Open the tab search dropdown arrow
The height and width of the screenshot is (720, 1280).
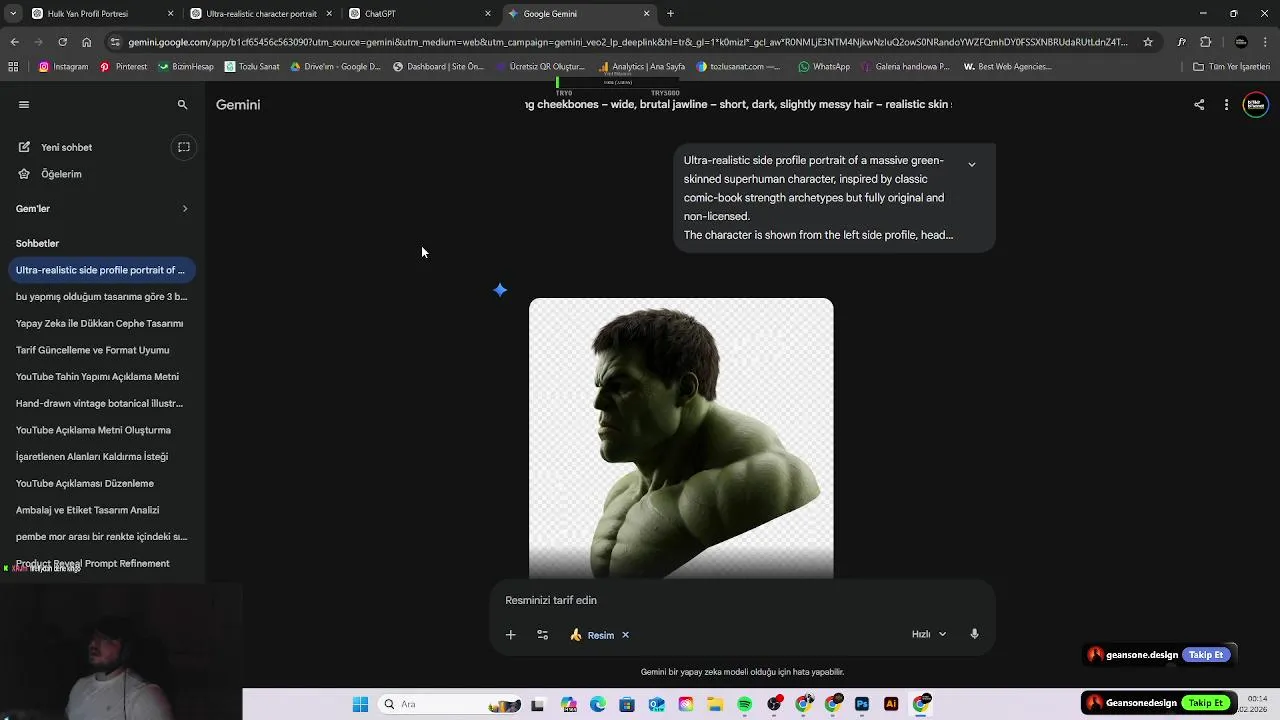pyautogui.click(x=13, y=14)
